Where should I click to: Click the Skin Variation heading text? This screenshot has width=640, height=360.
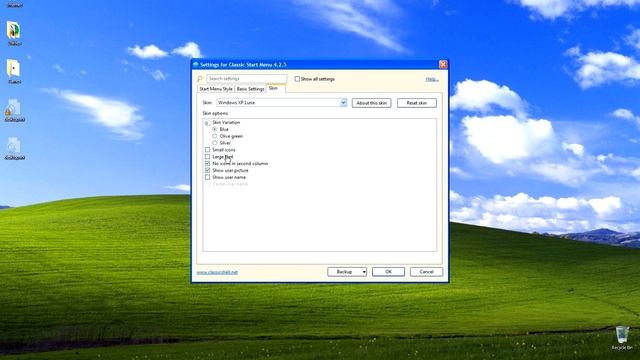click(x=226, y=122)
